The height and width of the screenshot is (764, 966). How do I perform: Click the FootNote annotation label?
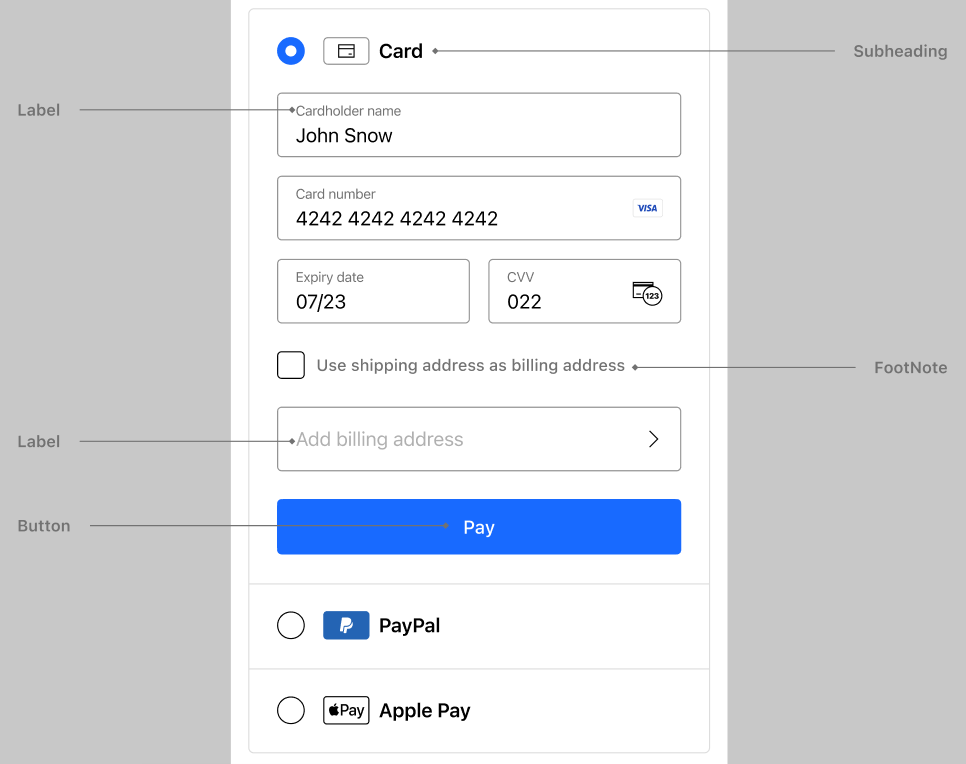click(910, 368)
